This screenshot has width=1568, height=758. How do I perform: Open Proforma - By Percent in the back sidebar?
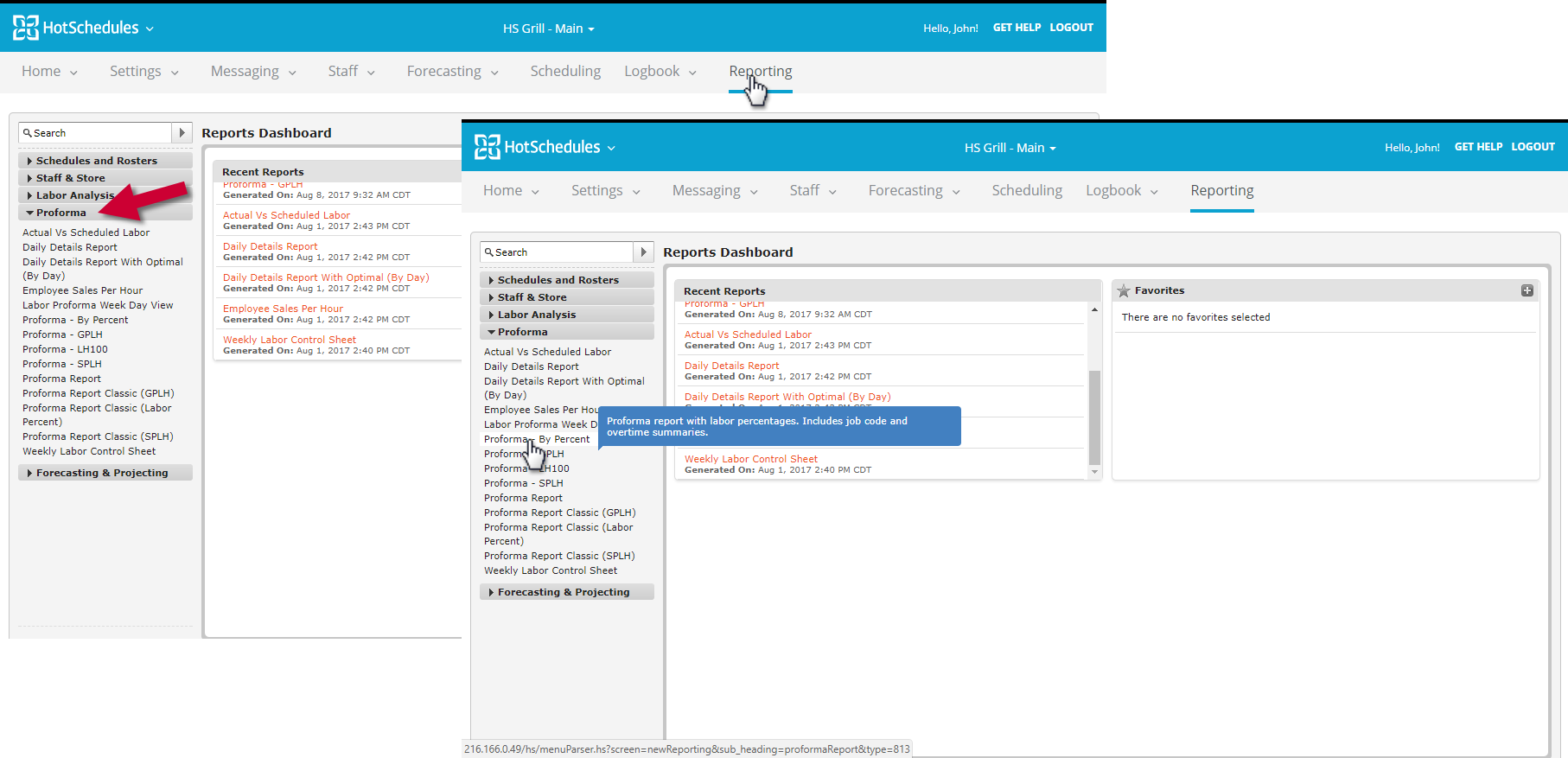75,320
